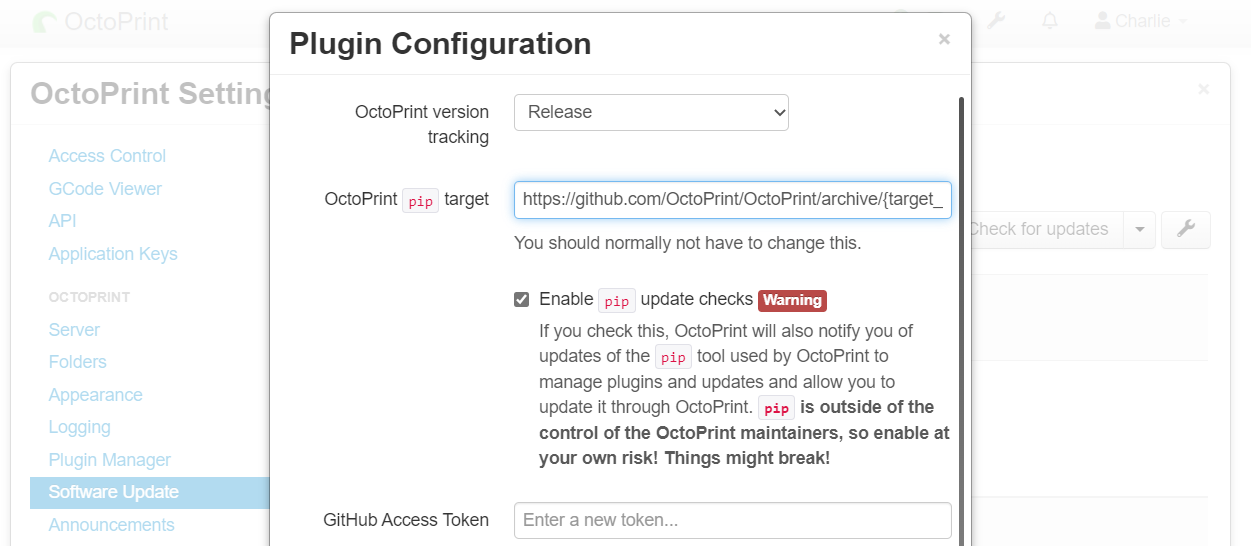
Task: Close the Plugin Configuration dialog
Action: [944, 40]
